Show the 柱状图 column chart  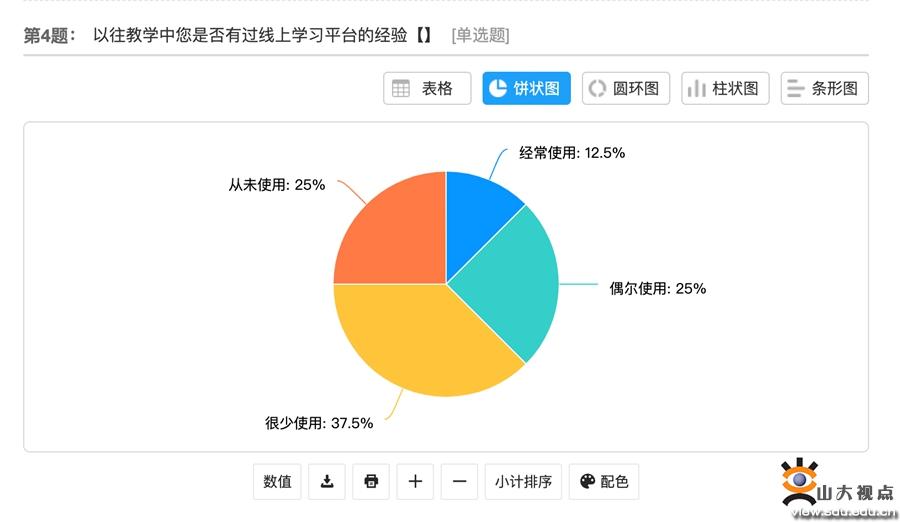[x=726, y=88]
